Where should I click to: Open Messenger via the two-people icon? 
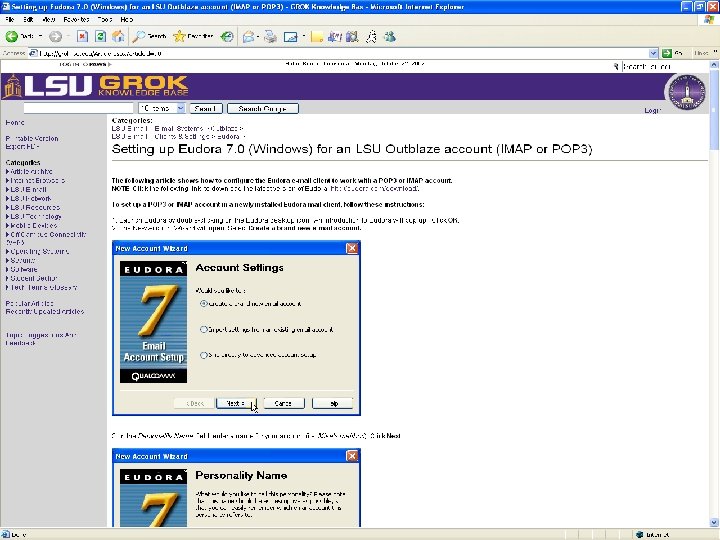[x=390, y=36]
